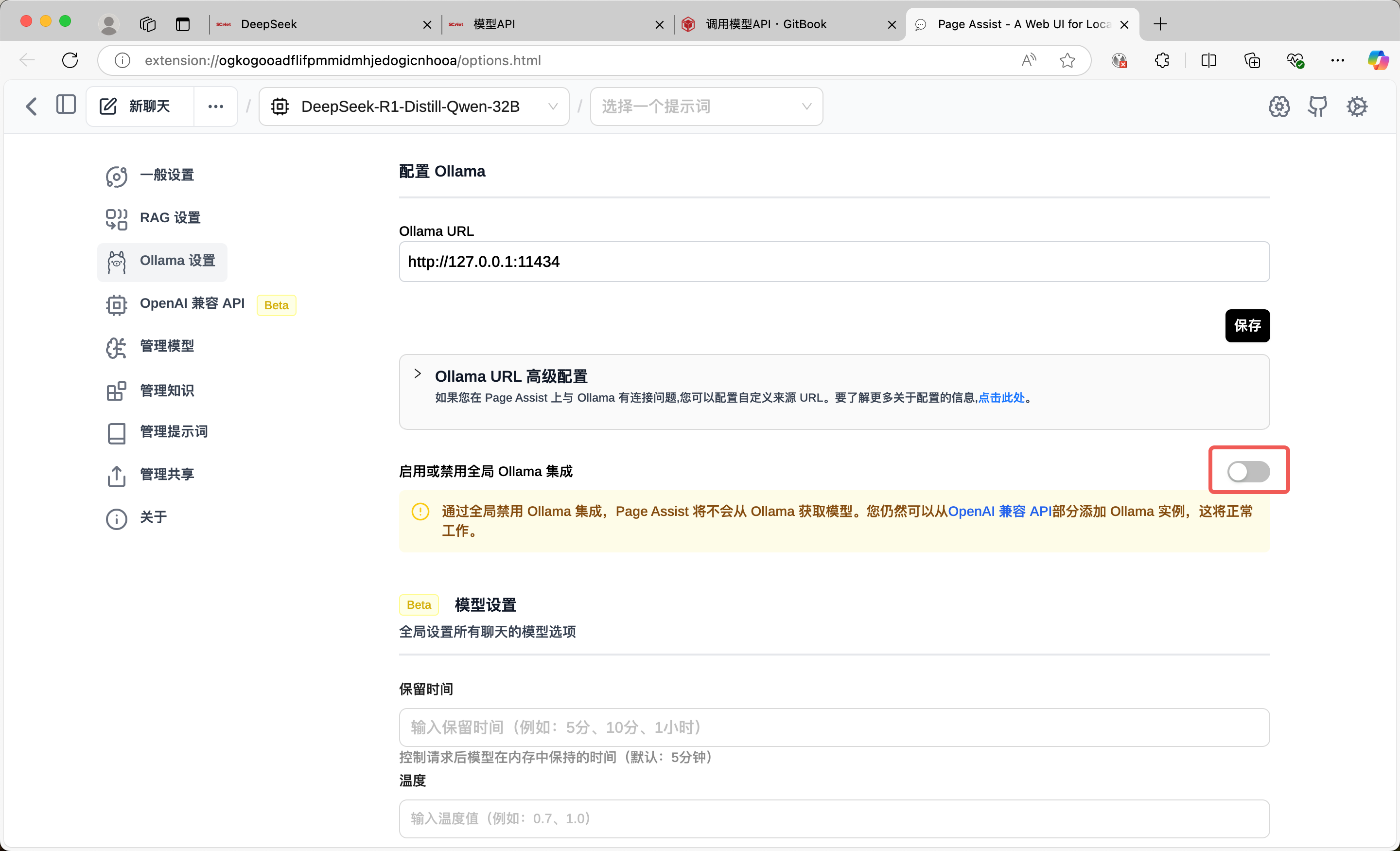1400x851 pixels.
Task: Start a new chat with 新聊天 button
Action: pyautogui.click(x=140, y=106)
